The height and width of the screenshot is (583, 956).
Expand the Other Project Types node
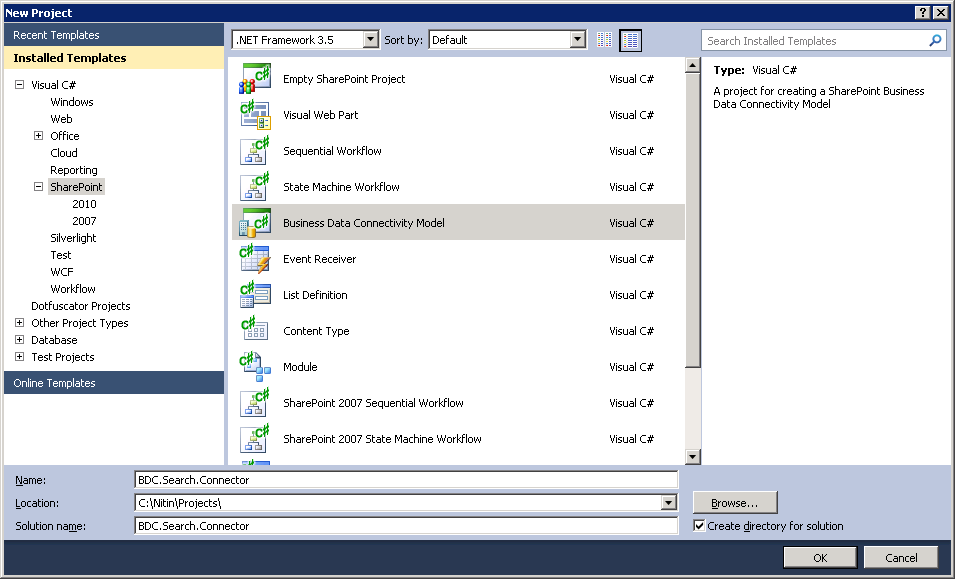20,323
